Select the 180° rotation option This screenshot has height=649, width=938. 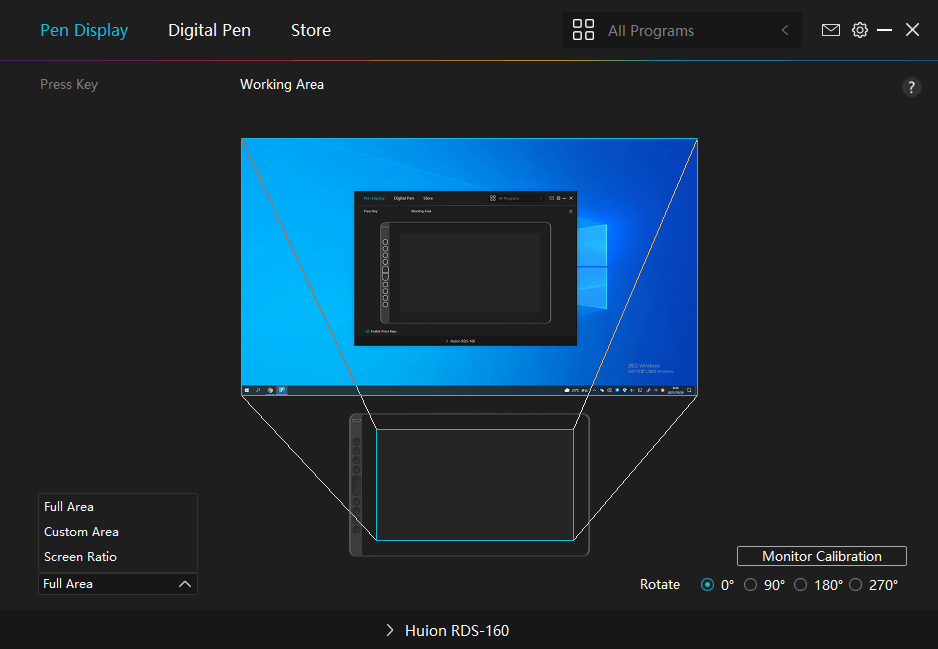[x=801, y=585]
